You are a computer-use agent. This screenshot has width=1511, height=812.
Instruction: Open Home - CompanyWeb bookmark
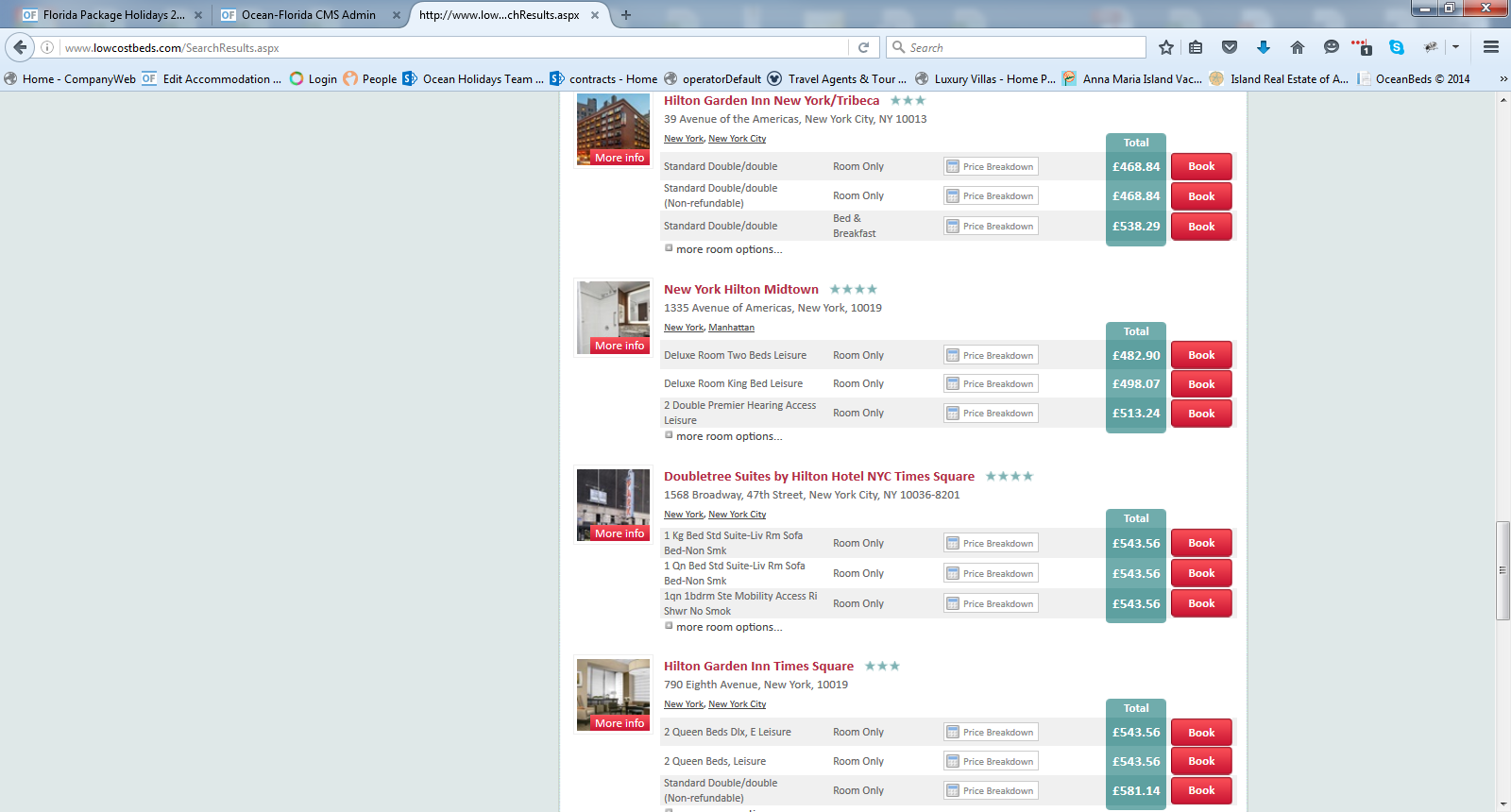[70, 79]
